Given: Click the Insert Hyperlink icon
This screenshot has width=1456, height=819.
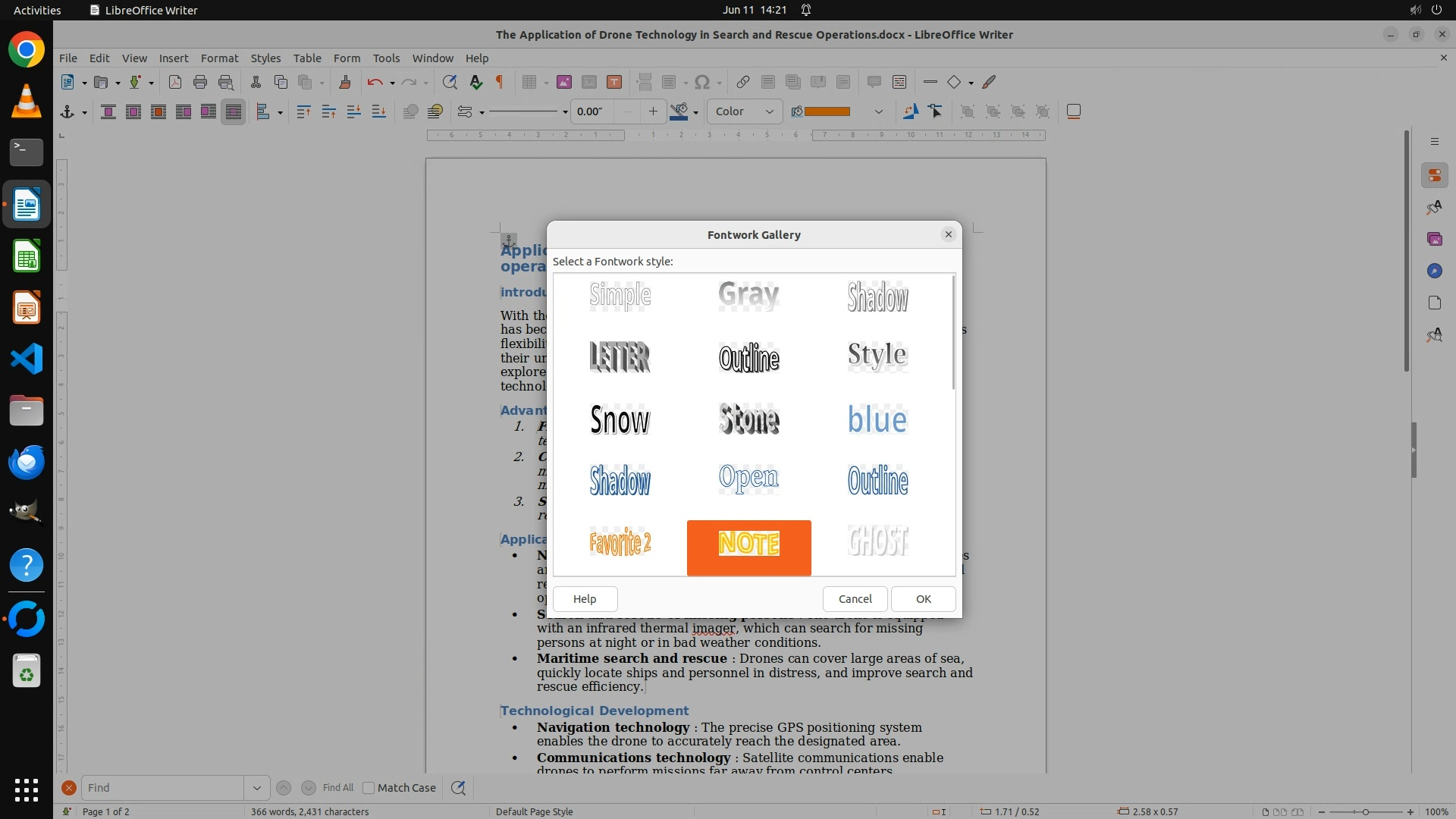Looking at the screenshot, I should (x=743, y=82).
